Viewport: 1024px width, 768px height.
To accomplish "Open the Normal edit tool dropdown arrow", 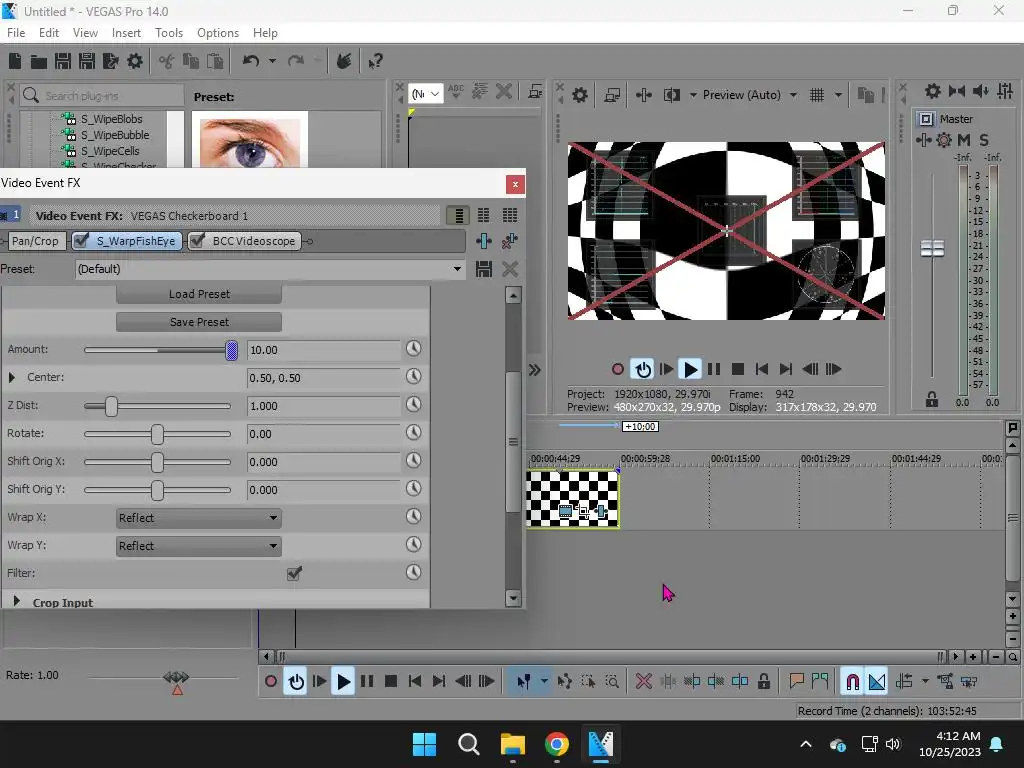I will tap(543, 682).
